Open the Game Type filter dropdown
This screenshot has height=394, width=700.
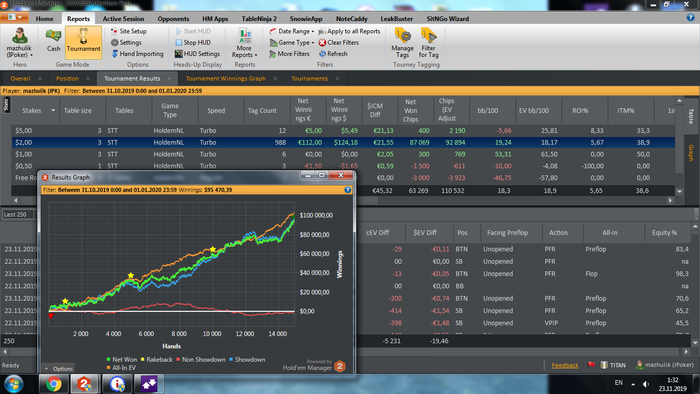click(292, 42)
